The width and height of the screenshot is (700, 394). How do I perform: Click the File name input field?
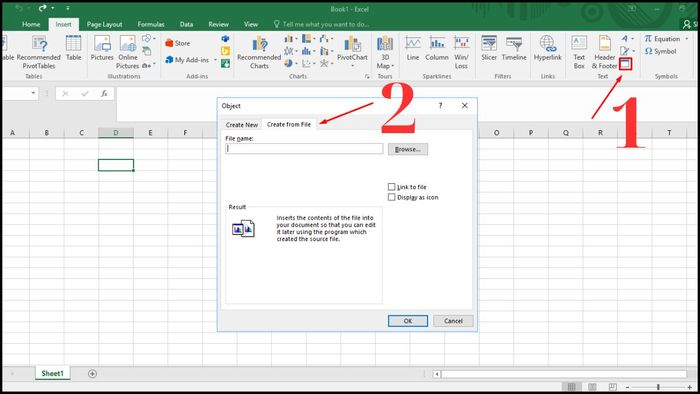pyautogui.click(x=304, y=149)
